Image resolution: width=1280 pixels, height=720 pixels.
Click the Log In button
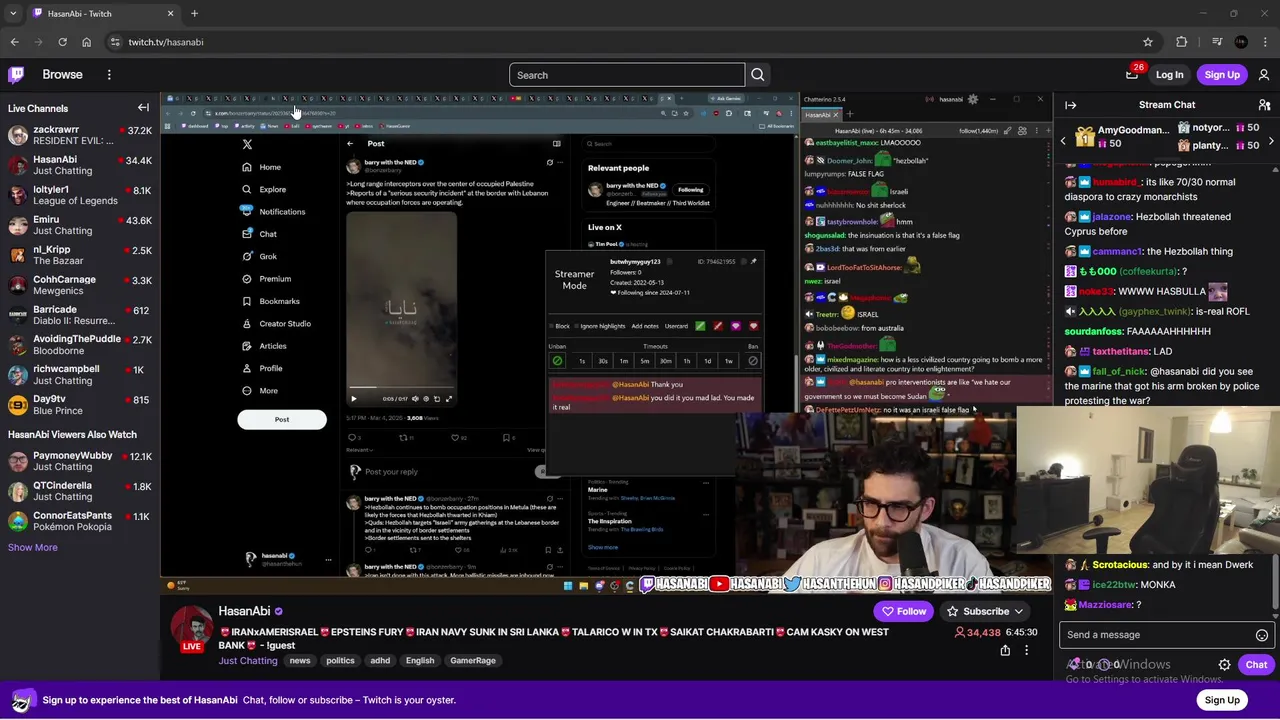tap(1169, 75)
